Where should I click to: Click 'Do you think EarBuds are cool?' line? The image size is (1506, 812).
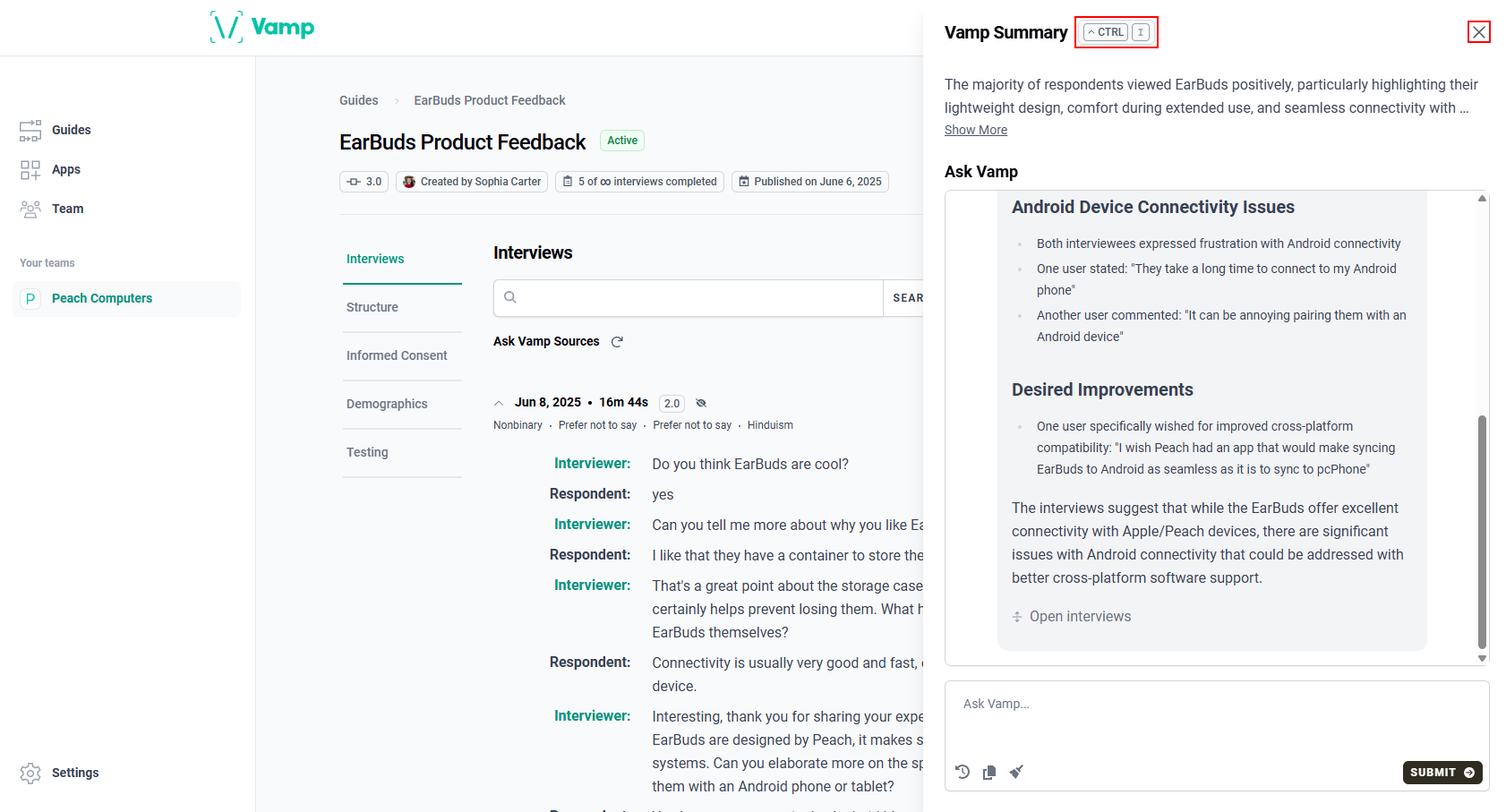point(750,465)
